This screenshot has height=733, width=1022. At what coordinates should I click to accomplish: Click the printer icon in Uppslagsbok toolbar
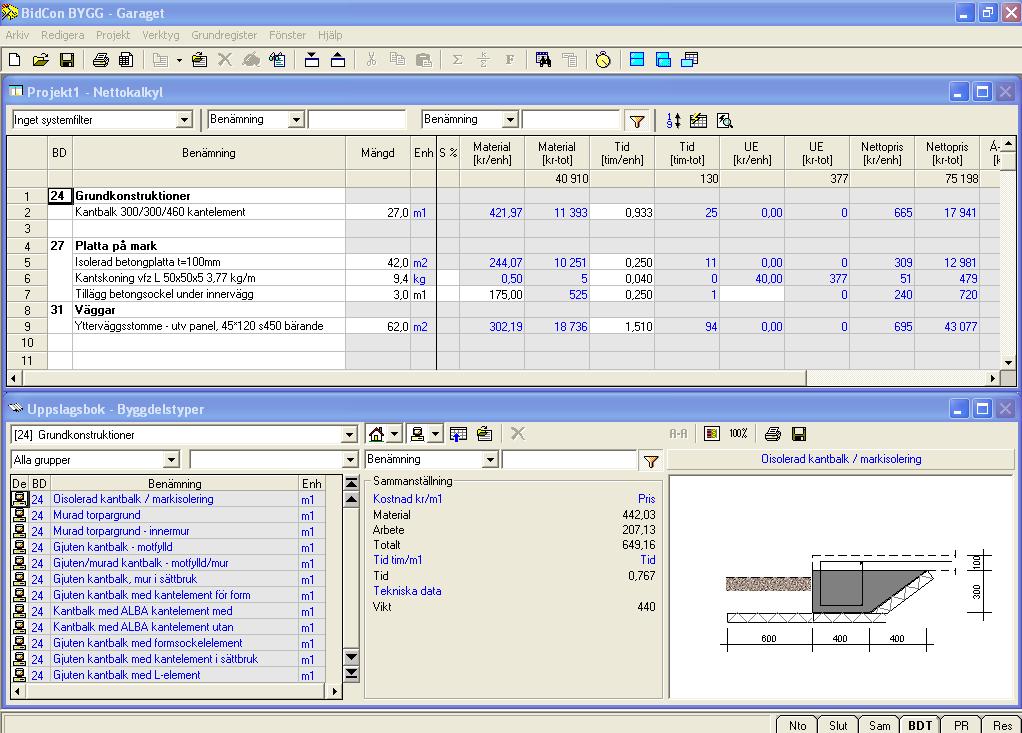(x=772, y=434)
